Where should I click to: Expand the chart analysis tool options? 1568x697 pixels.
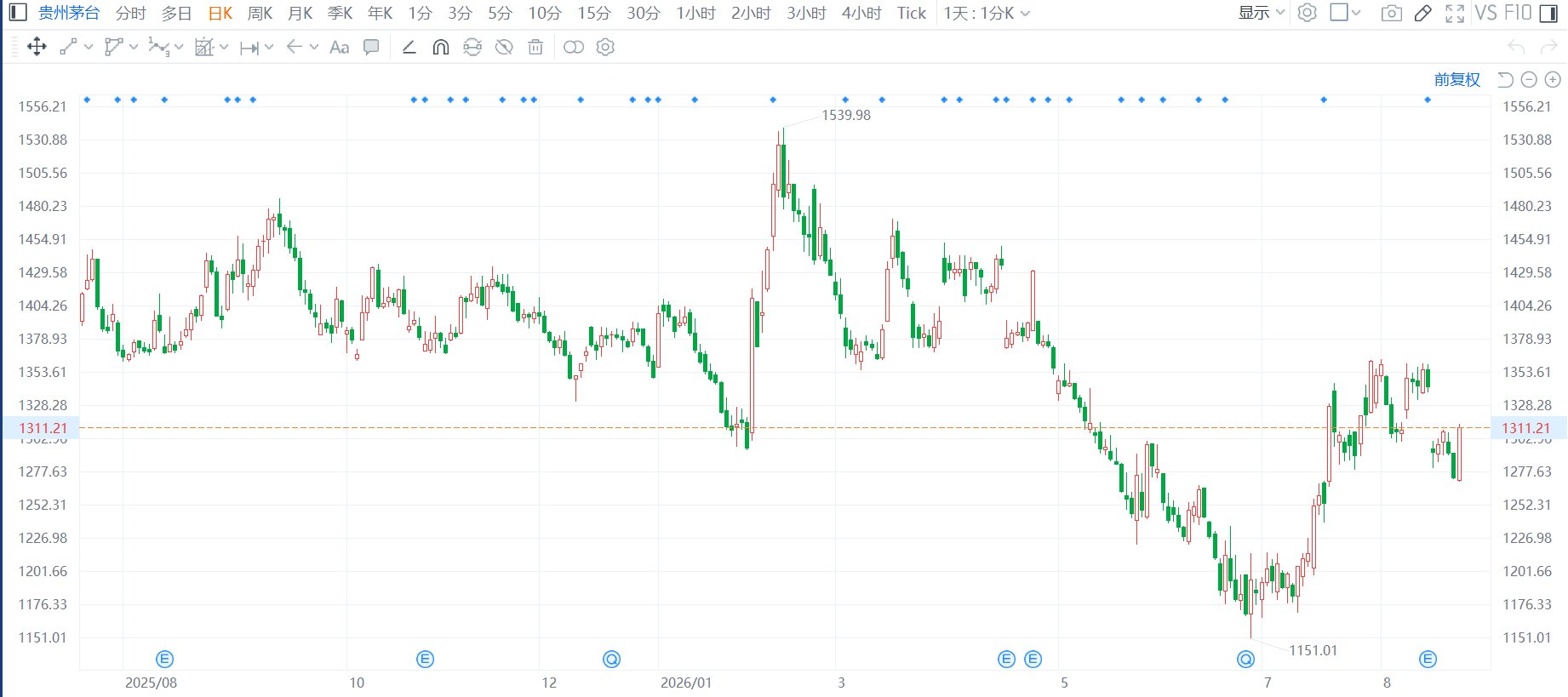coord(224,48)
